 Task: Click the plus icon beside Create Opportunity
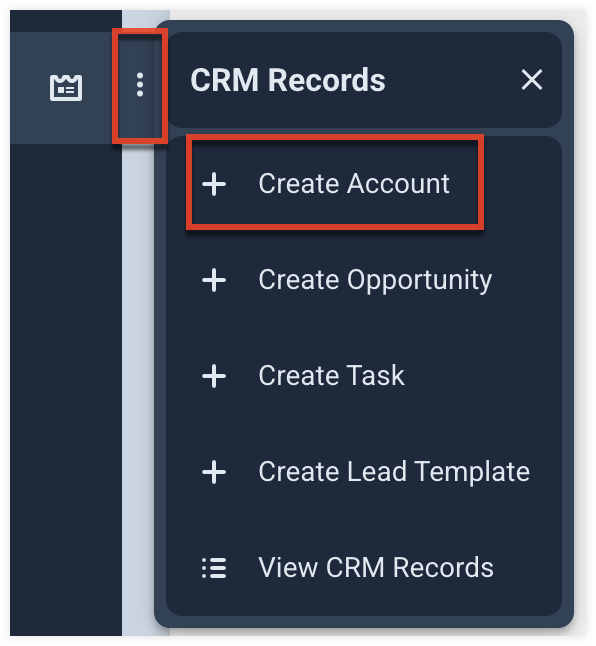pyautogui.click(x=214, y=280)
